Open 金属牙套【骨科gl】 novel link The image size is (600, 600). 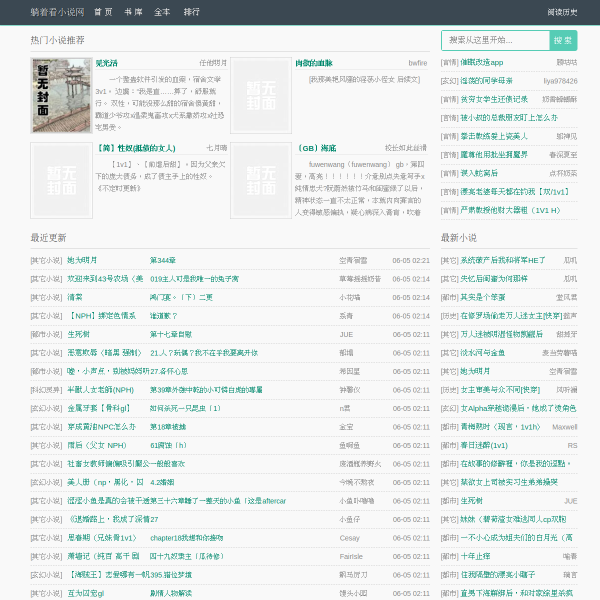tap(99, 408)
